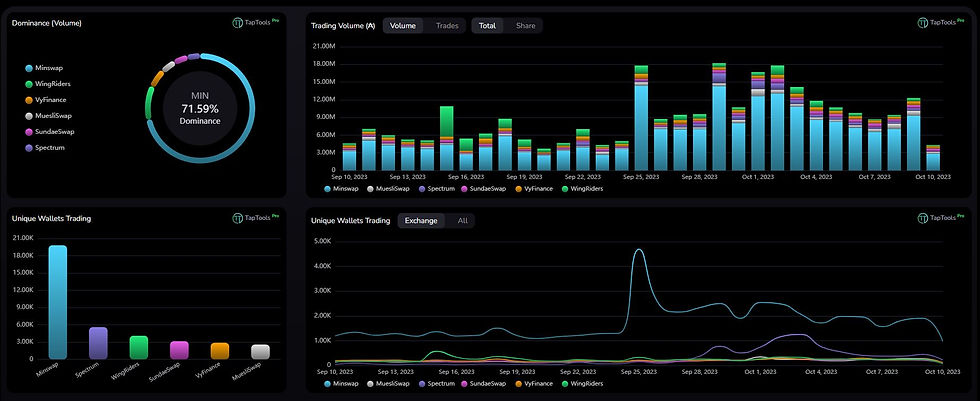This screenshot has height=401, width=980.
Task: Toggle MuesliSwap line in wallets chart legend
Action: click(390, 383)
